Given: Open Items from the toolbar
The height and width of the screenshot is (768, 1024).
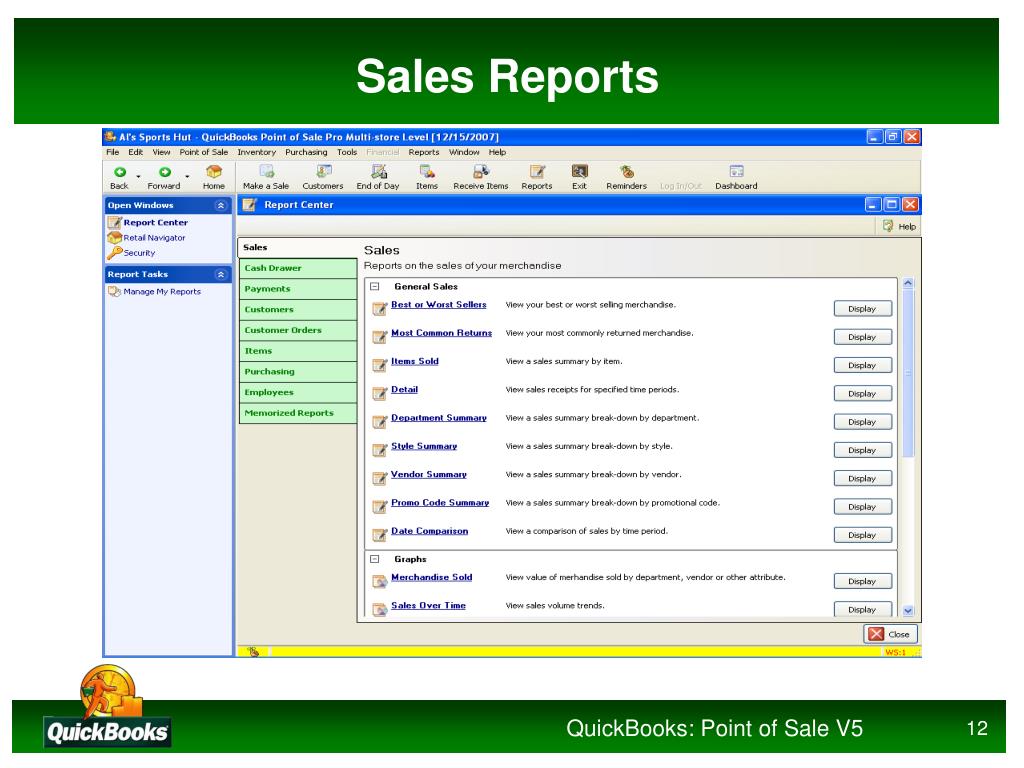Looking at the screenshot, I should 427,177.
